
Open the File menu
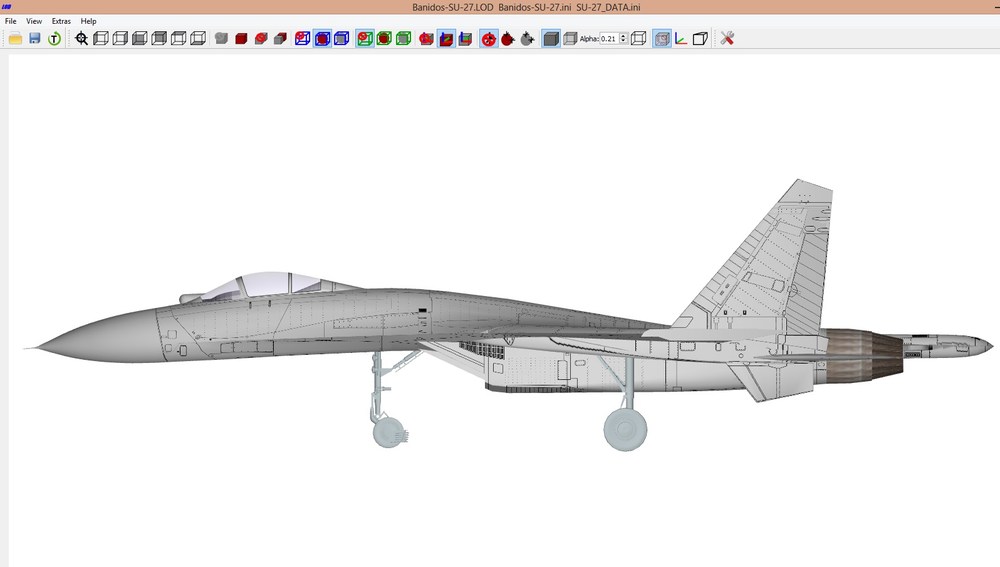[x=11, y=21]
